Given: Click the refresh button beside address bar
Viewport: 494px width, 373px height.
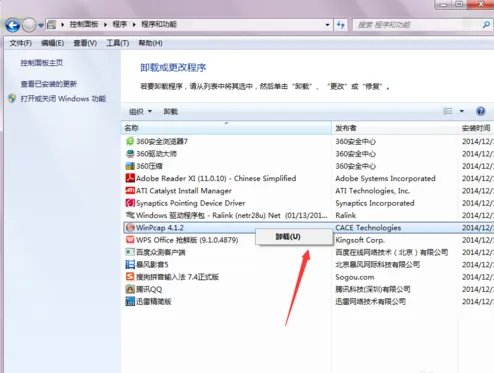Looking at the screenshot, I should pos(341,24).
